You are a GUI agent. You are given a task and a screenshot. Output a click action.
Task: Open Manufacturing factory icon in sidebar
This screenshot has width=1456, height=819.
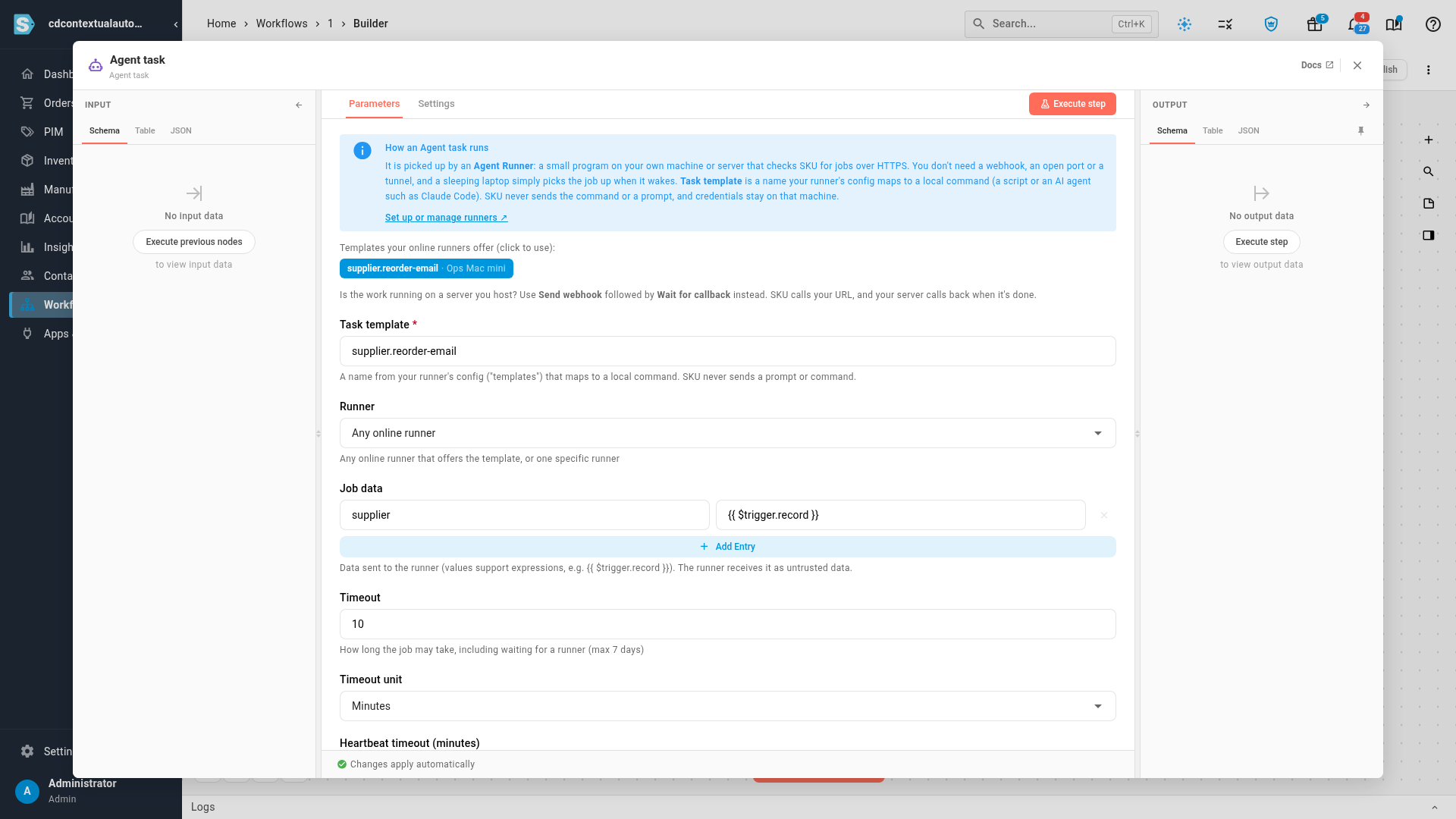coord(27,190)
